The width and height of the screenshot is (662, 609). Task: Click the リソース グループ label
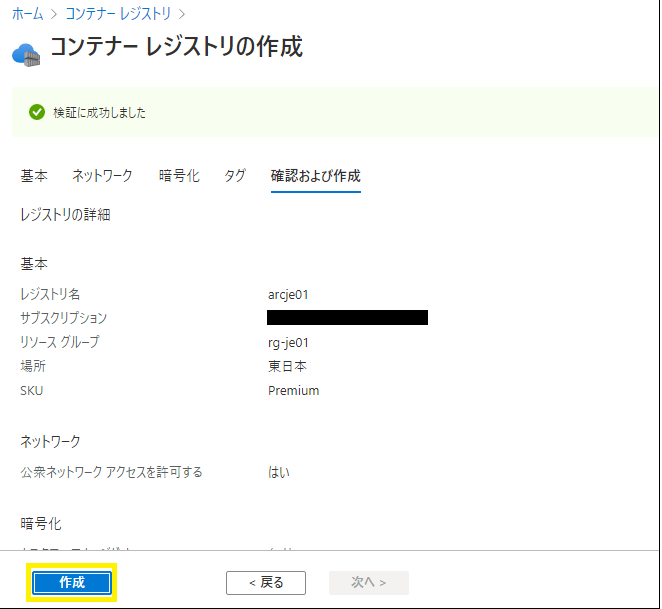(x=60, y=342)
